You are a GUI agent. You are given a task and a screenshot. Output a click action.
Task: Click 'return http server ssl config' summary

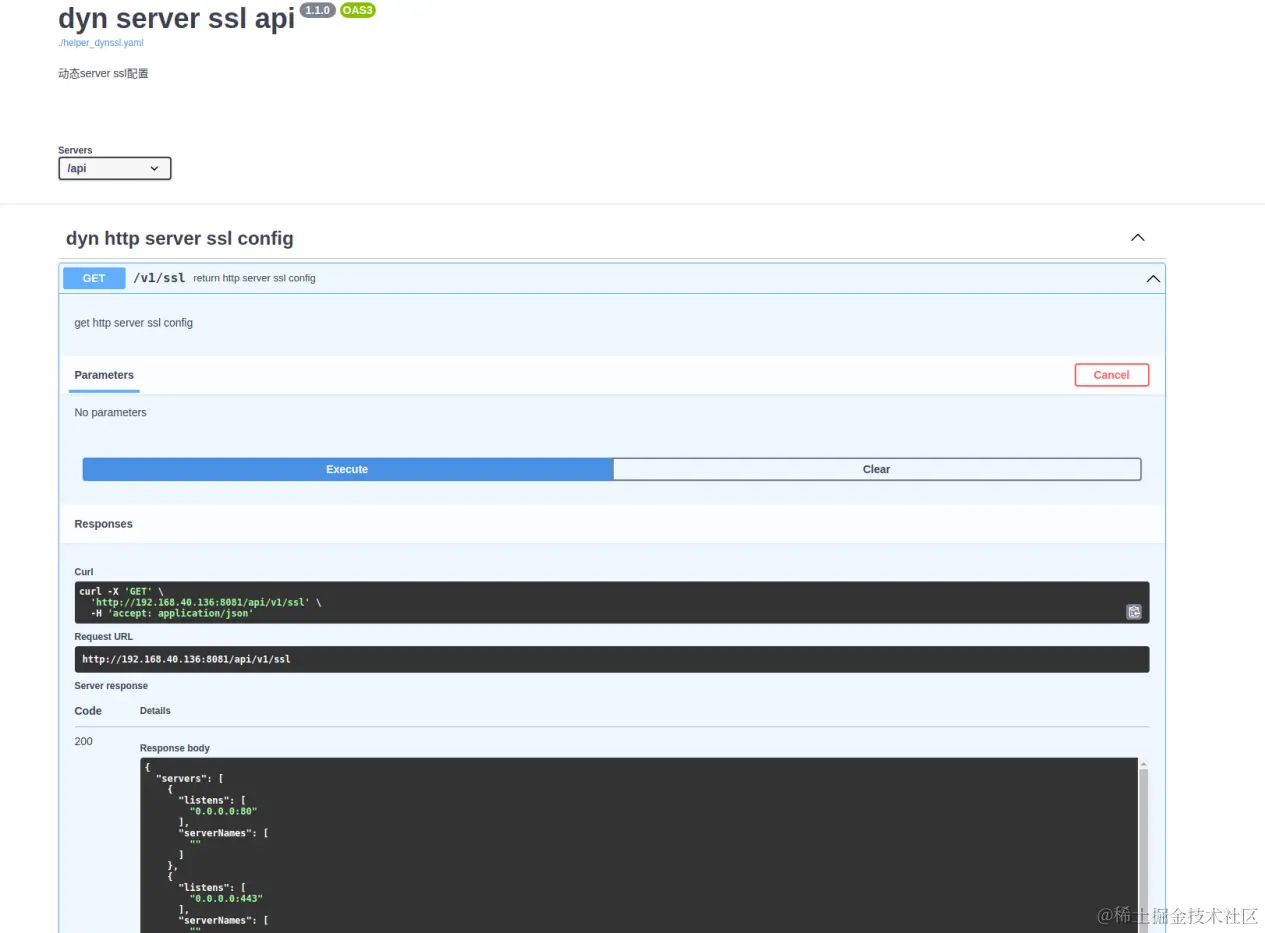coord(254,278)
